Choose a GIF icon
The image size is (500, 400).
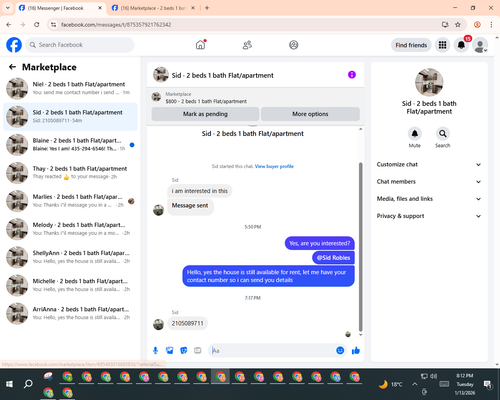pos(198,350)
